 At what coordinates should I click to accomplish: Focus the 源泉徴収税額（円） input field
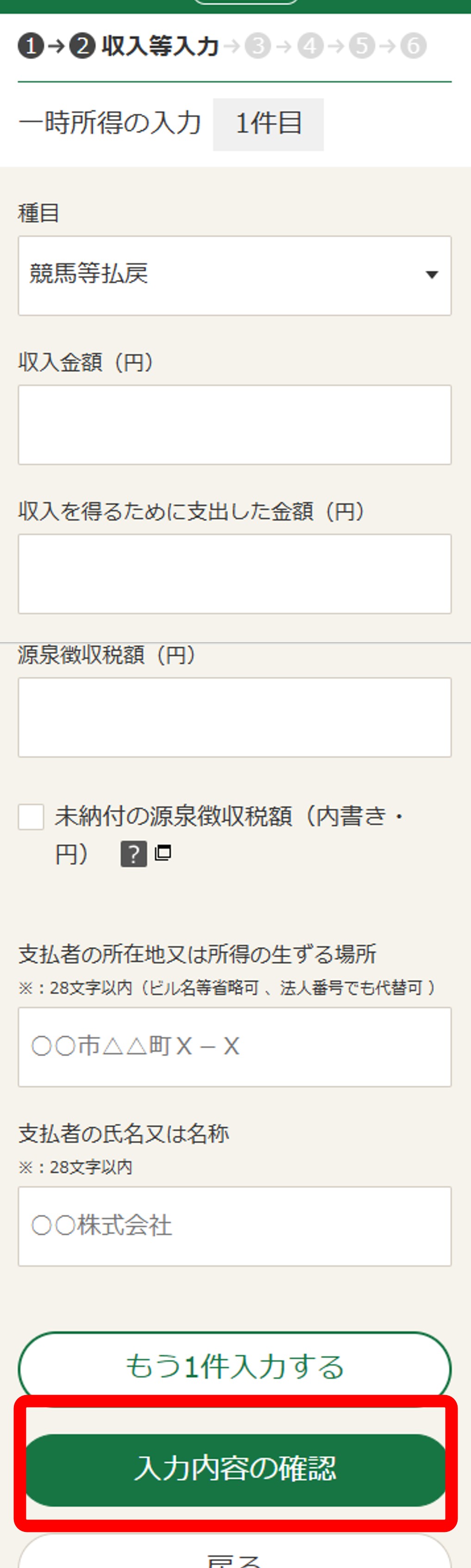[235, 718]
